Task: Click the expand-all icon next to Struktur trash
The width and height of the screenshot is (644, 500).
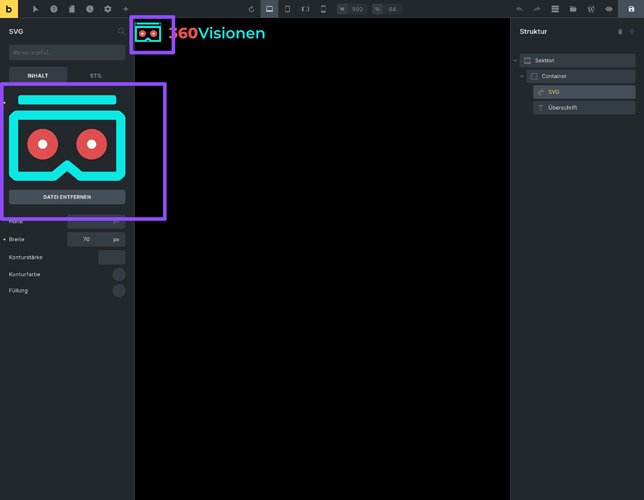Action: click(632, 32)
